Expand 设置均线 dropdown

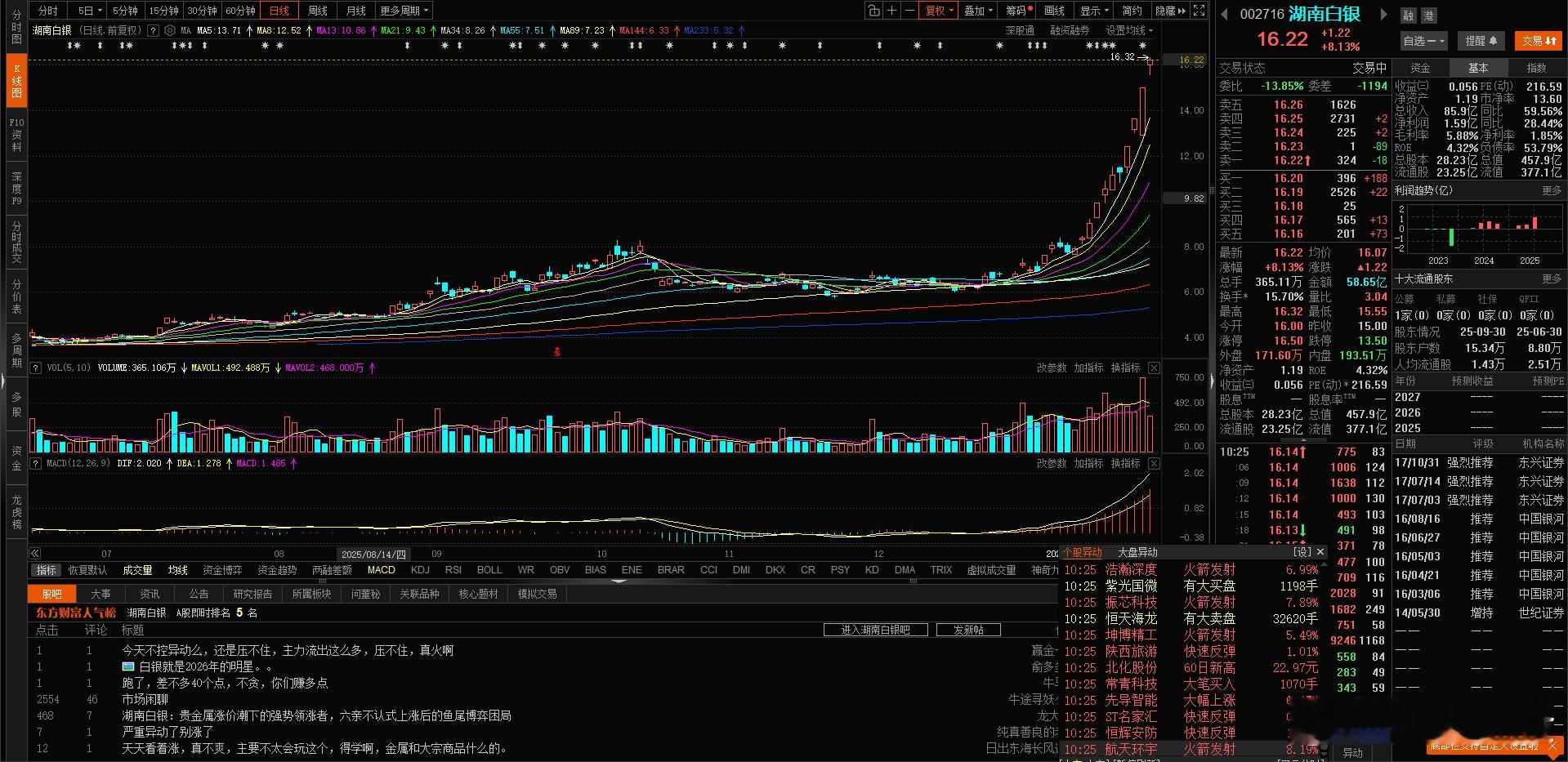(1129, 30)
